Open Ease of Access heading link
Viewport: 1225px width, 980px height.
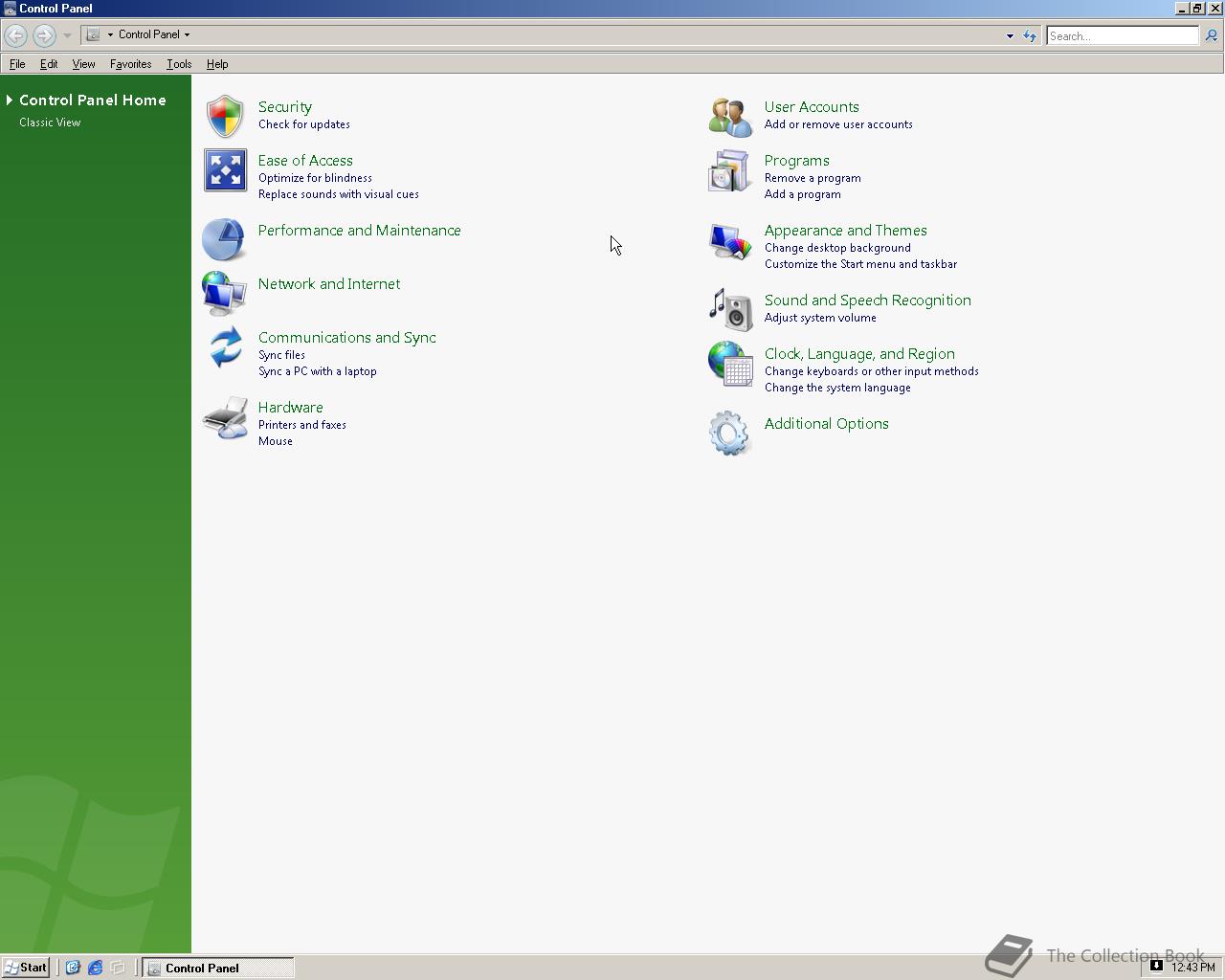(x=305, y=161)
